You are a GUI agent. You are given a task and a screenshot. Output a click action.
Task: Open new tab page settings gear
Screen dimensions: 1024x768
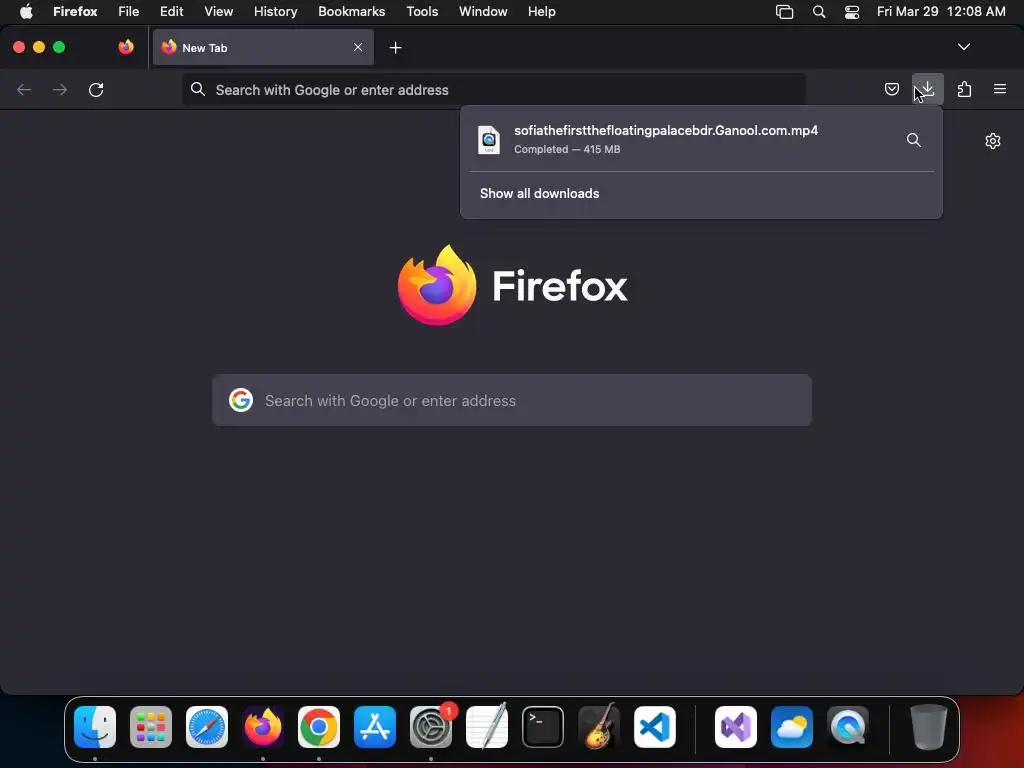point(993,141)
